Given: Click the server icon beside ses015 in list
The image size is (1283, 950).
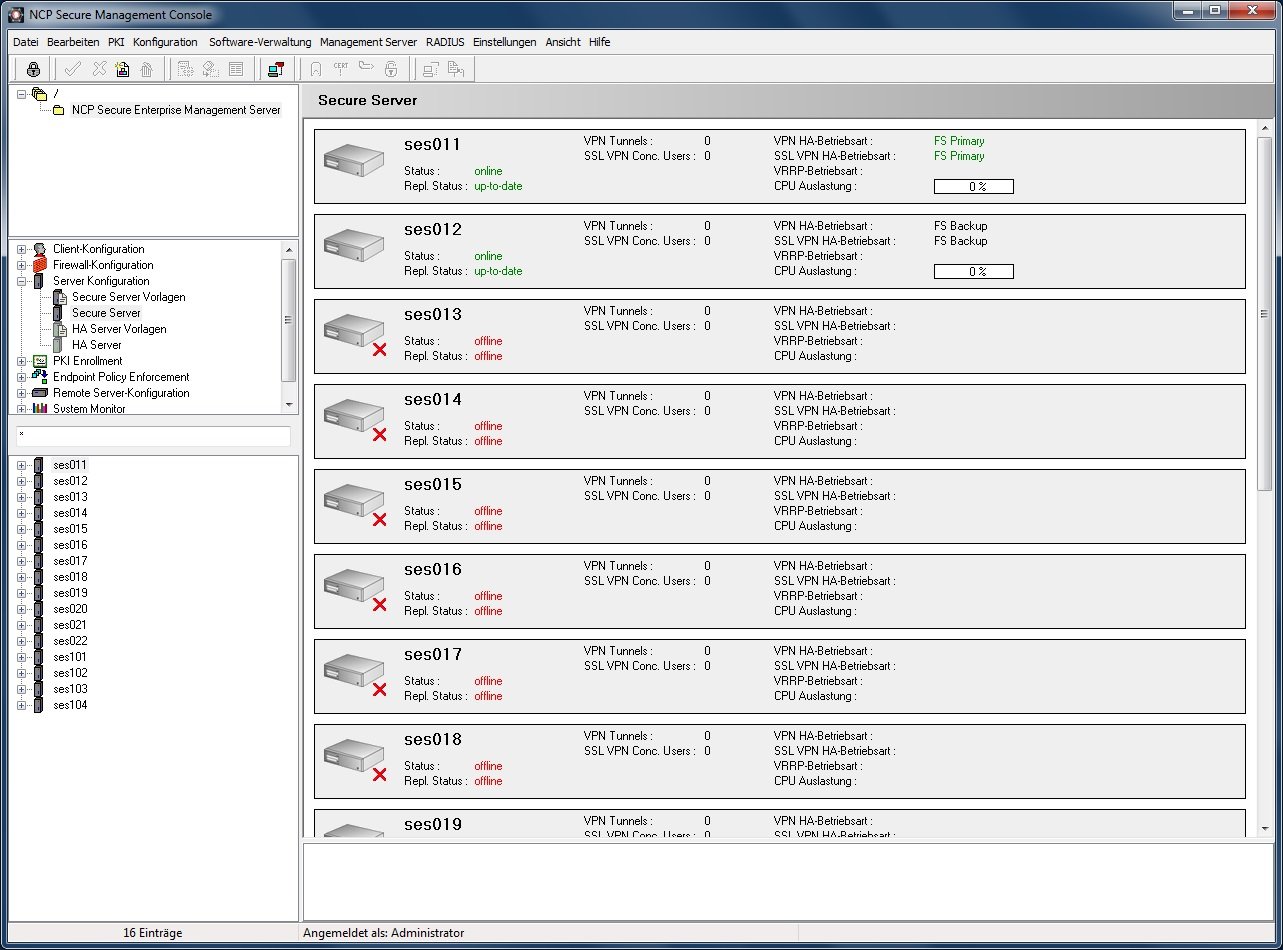Looking at the screenshot, I should point(39,529).
